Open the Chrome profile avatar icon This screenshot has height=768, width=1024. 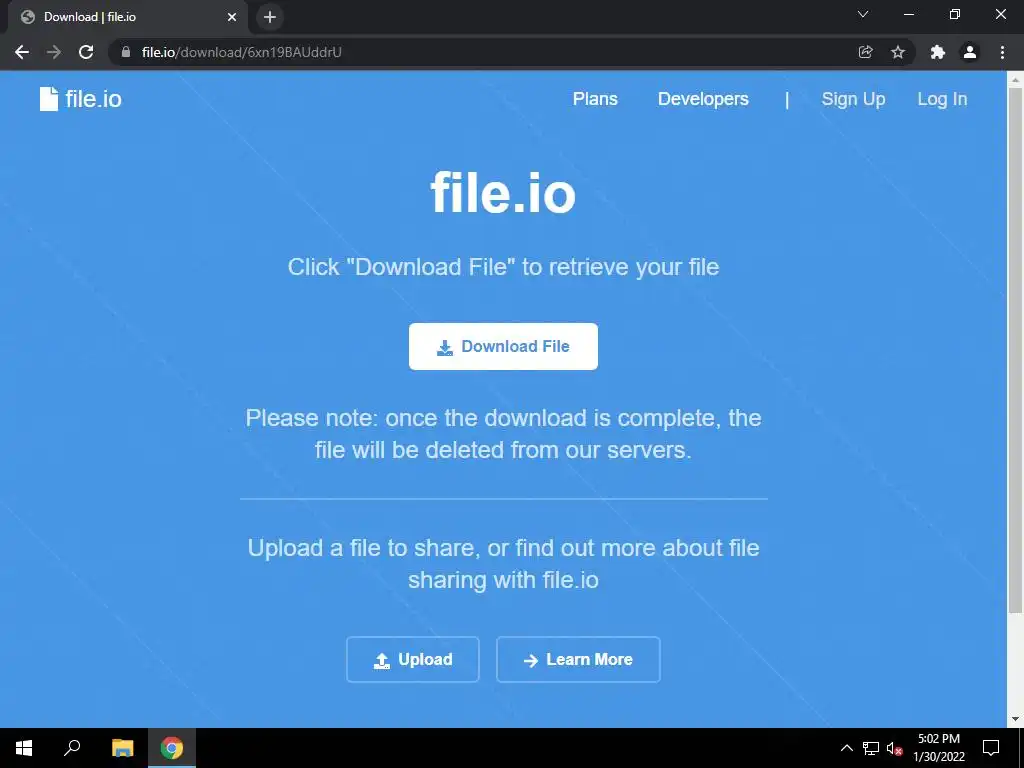click(x=970, y=52)
